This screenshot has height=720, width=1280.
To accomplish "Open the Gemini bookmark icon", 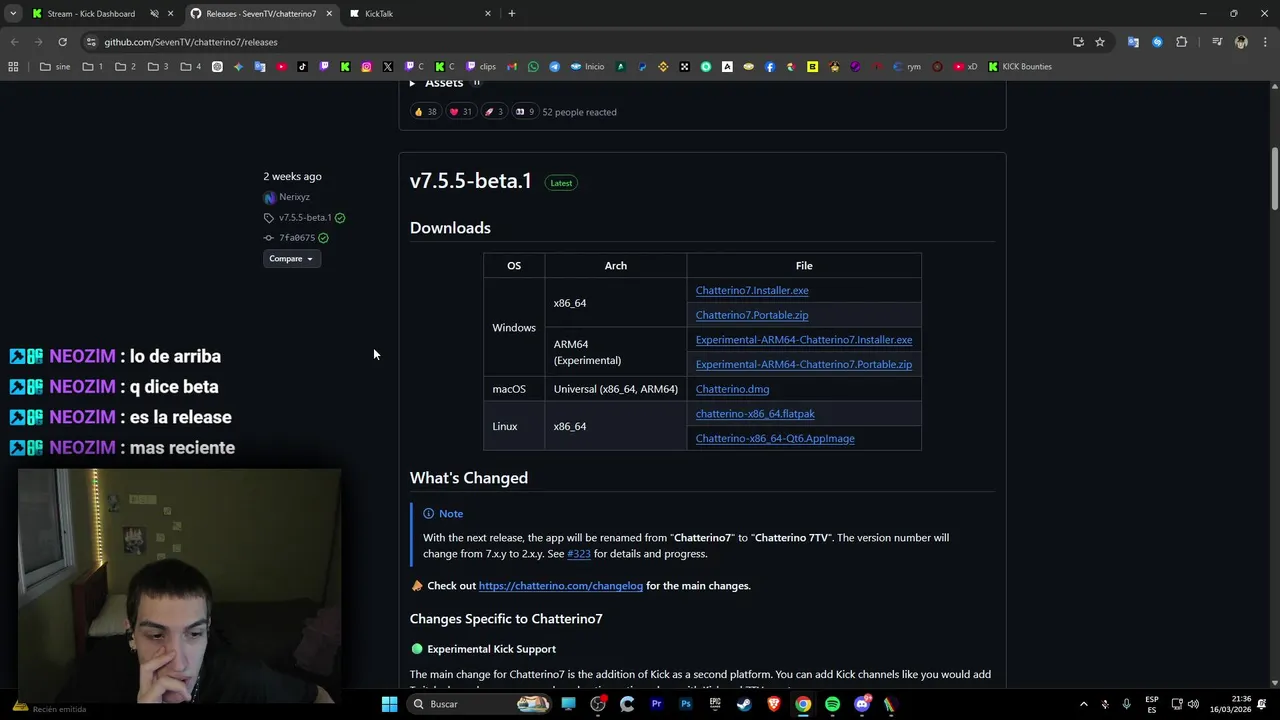I will point(239,67).
